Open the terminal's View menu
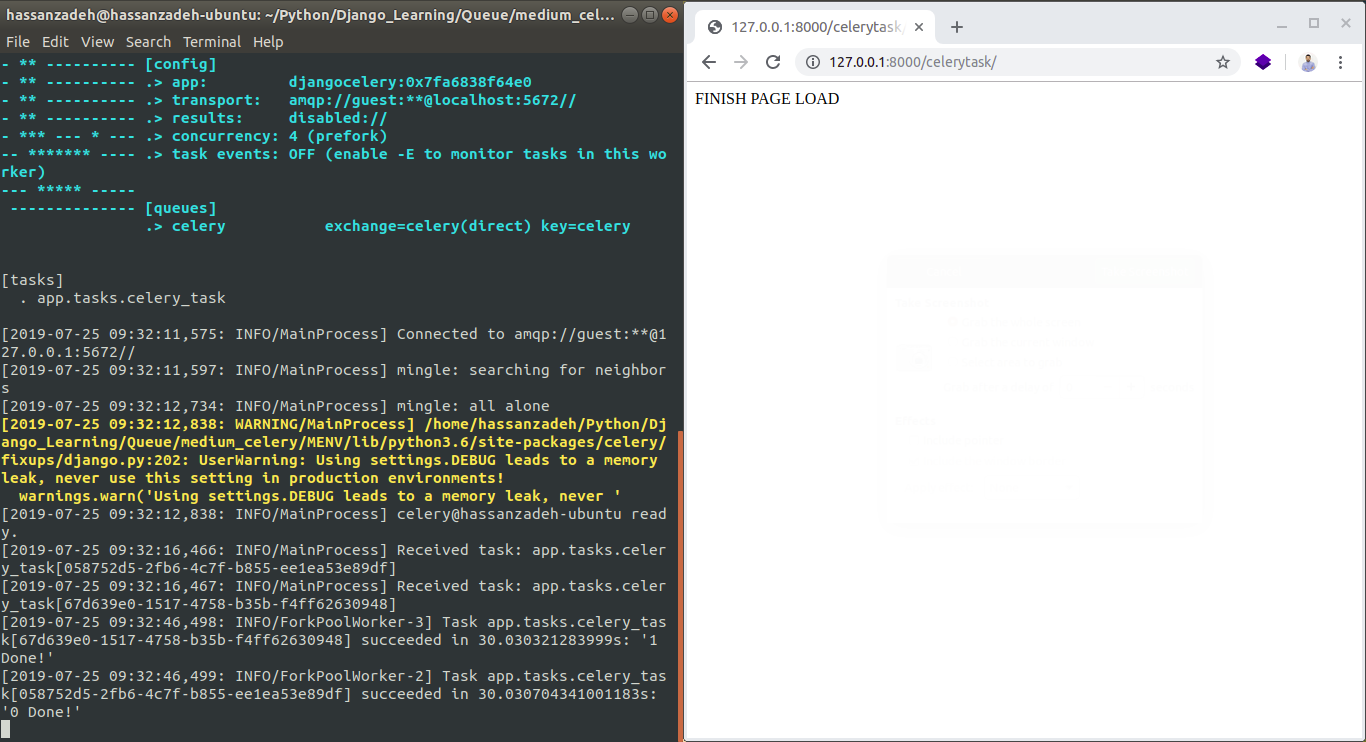1366x742 pixels. pos(97,41)
